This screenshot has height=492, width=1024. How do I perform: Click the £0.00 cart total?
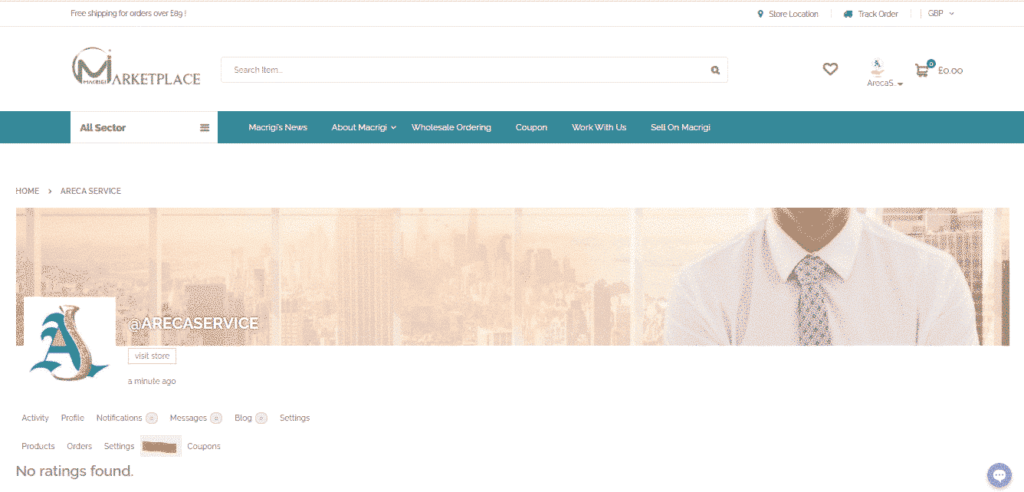click(950, 71)
